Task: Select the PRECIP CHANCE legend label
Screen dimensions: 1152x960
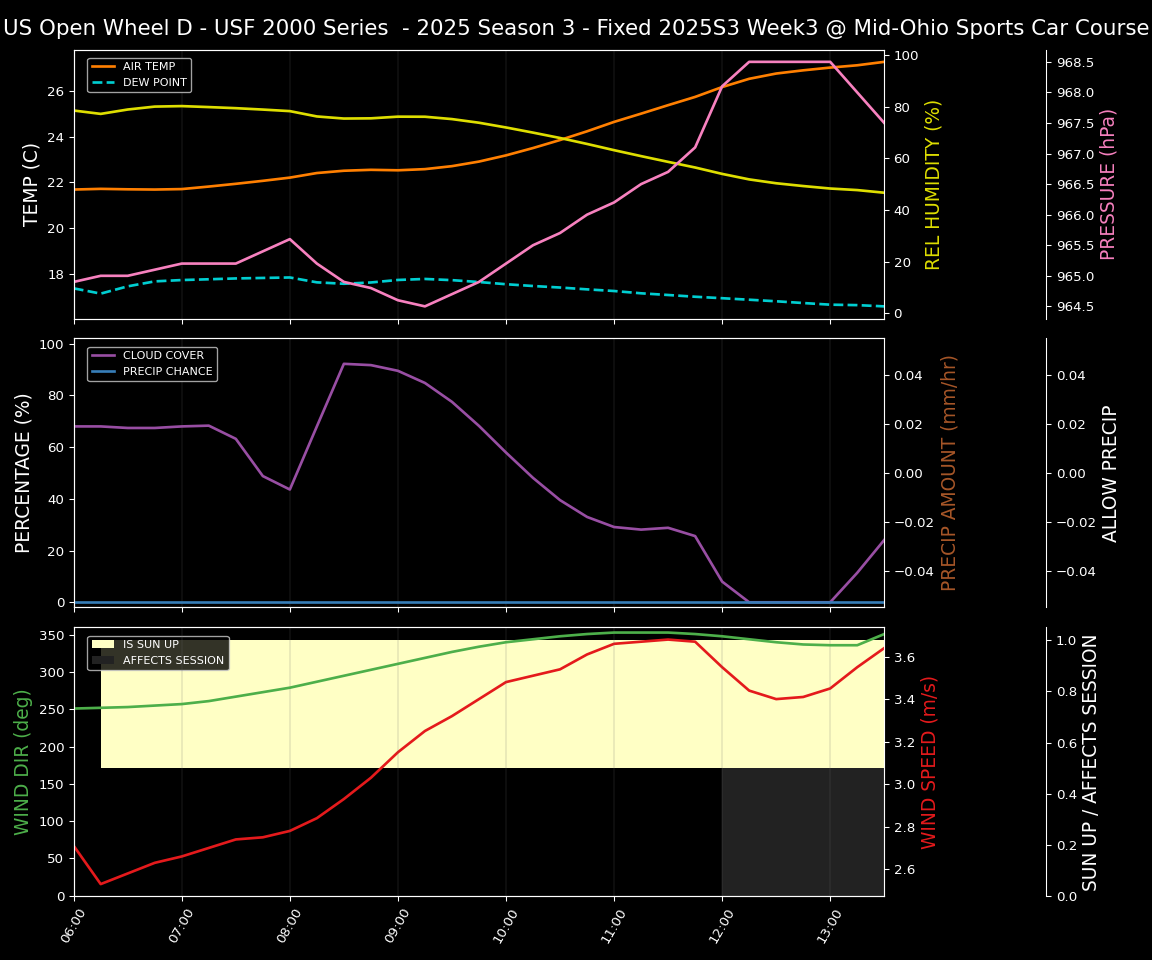Action: 168,371
